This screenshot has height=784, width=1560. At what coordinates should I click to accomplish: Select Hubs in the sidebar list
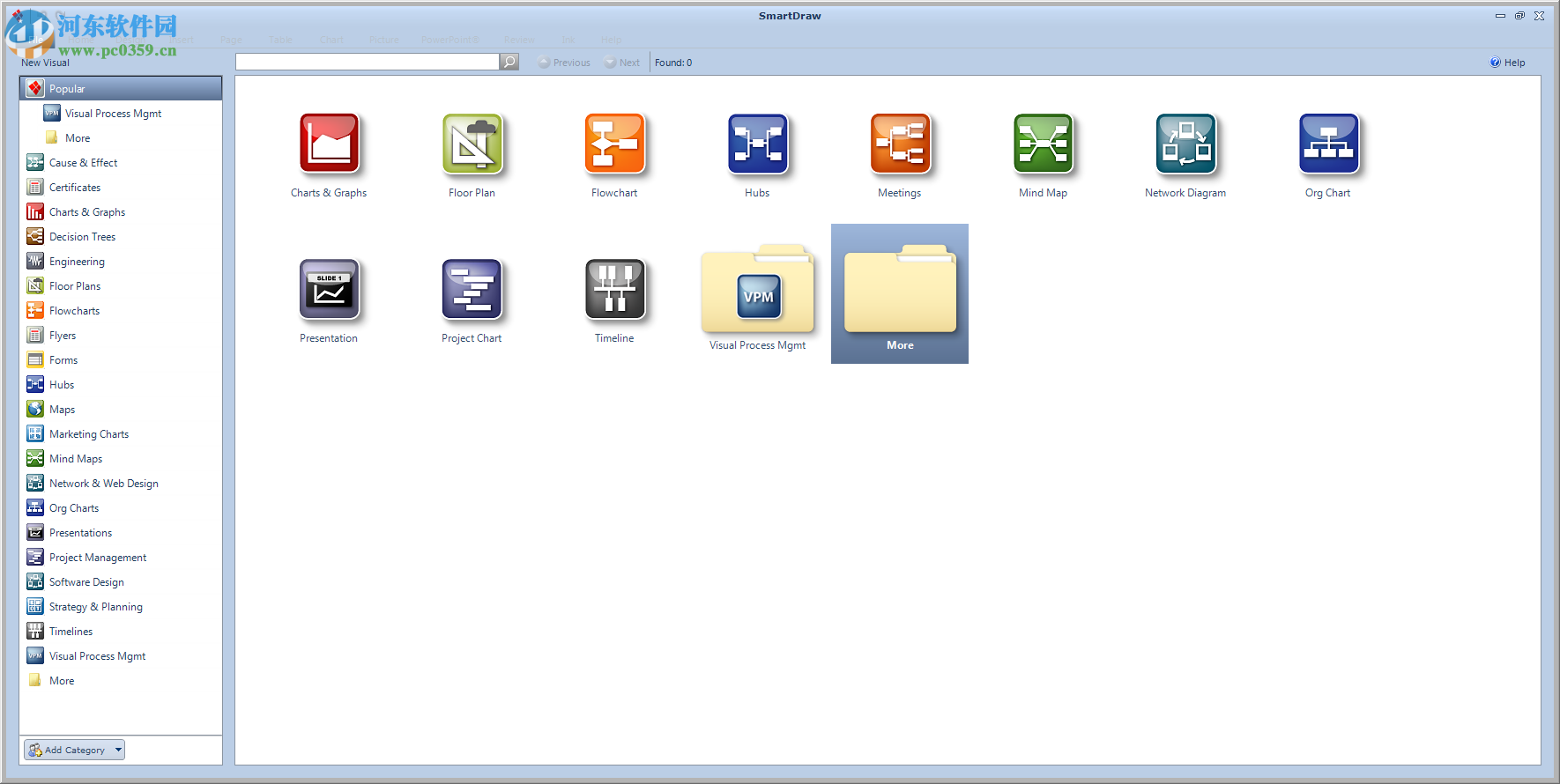[62, 385]
